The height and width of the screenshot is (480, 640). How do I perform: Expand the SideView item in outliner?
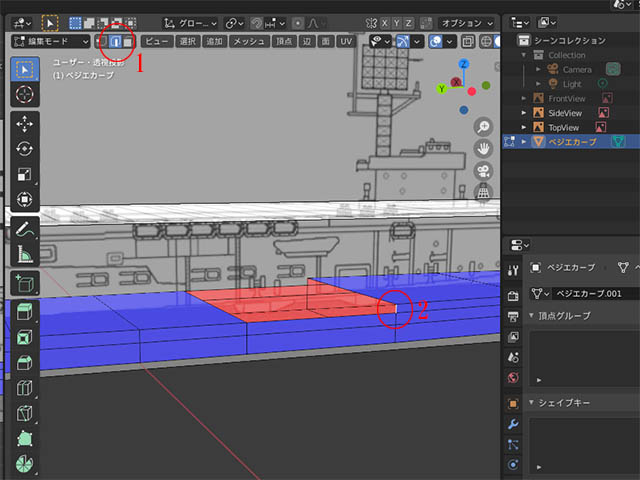524,113
